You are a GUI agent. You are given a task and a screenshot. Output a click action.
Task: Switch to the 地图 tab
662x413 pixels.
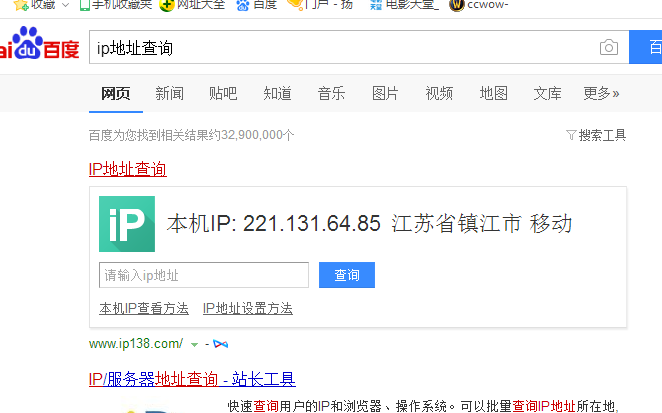point(493,94)
